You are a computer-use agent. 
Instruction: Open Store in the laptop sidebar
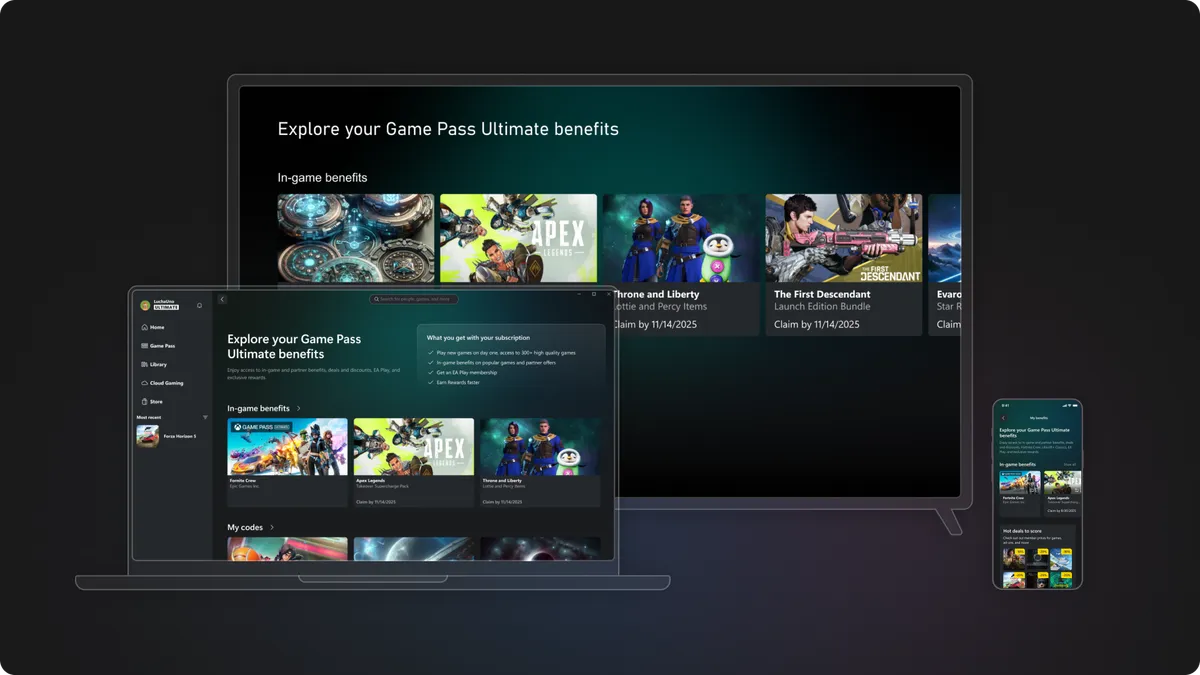coord(152,401)
